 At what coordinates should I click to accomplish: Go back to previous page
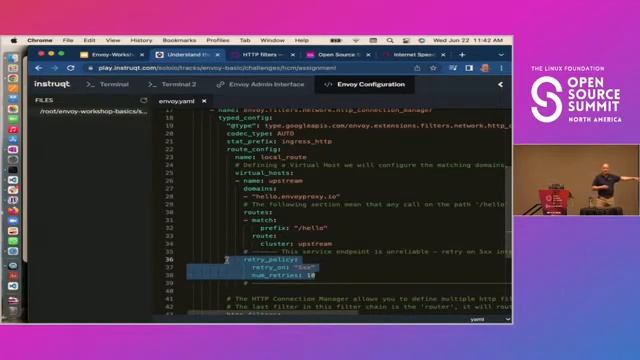(39, 68)
